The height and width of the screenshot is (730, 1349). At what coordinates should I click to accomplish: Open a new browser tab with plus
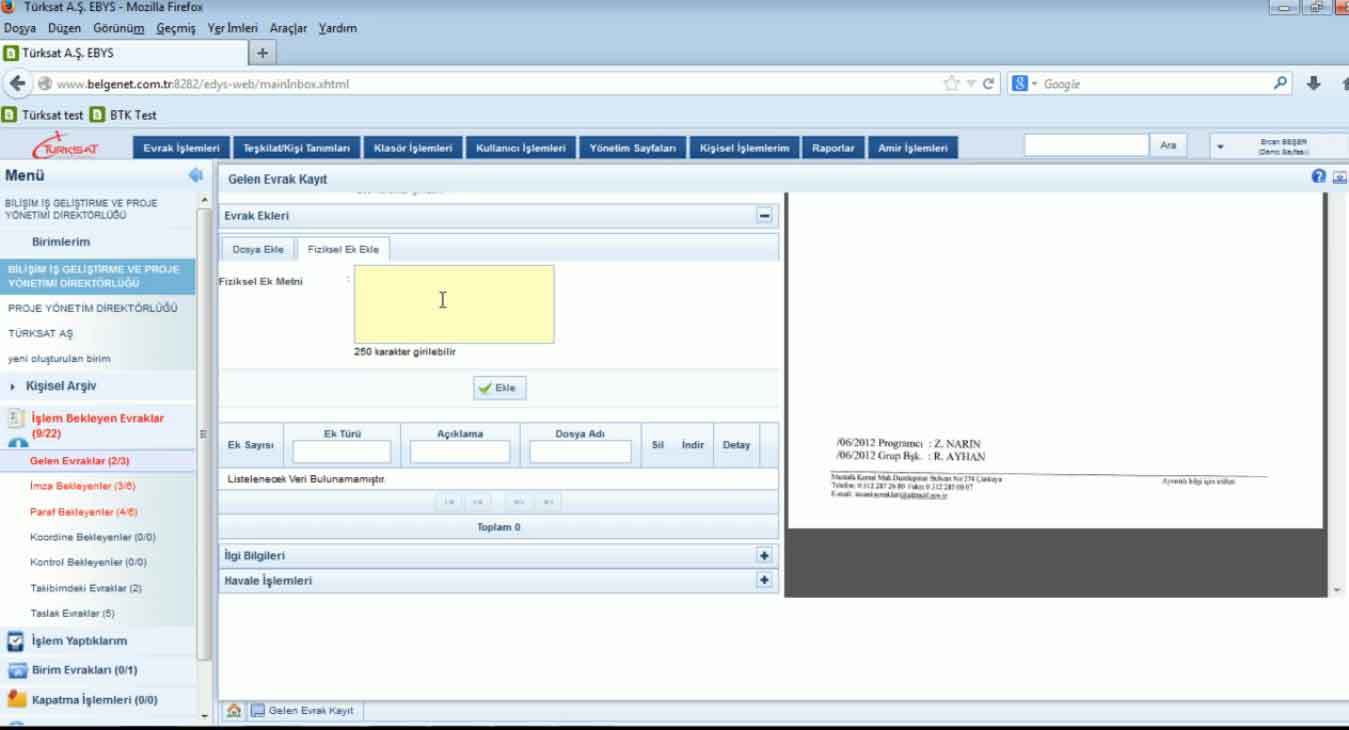[x=262, y=53]
